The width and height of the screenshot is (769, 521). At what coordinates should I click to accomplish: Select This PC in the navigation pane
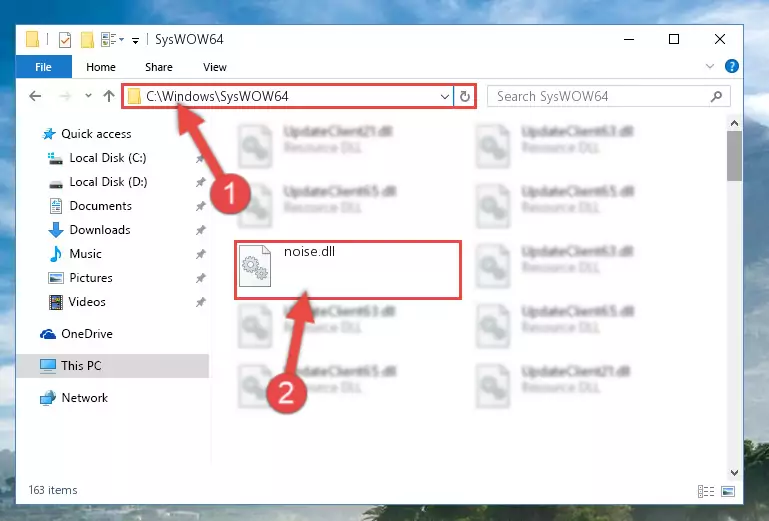click(x=113, y=365)
